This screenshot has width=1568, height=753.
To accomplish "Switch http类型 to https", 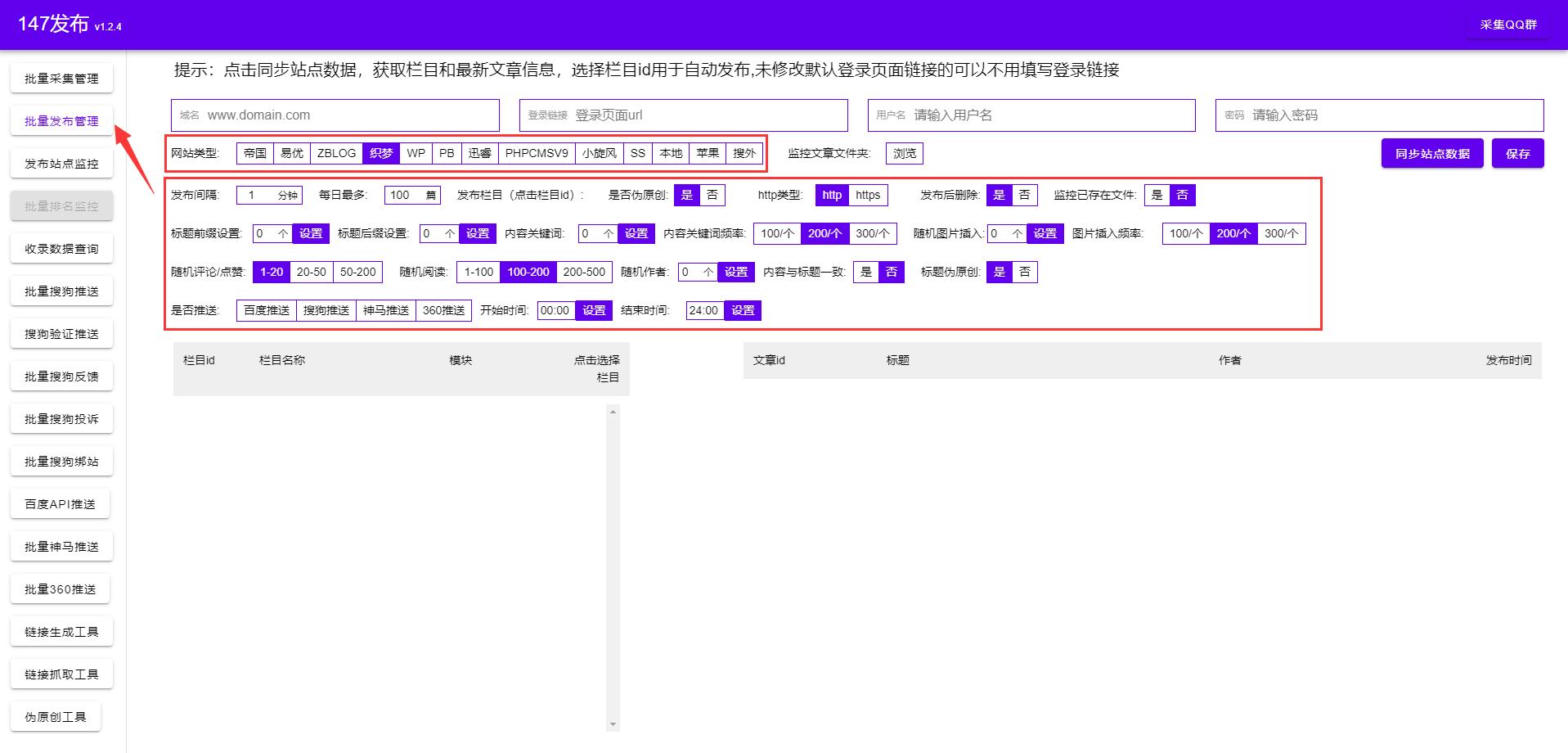I will click(867, 195).
